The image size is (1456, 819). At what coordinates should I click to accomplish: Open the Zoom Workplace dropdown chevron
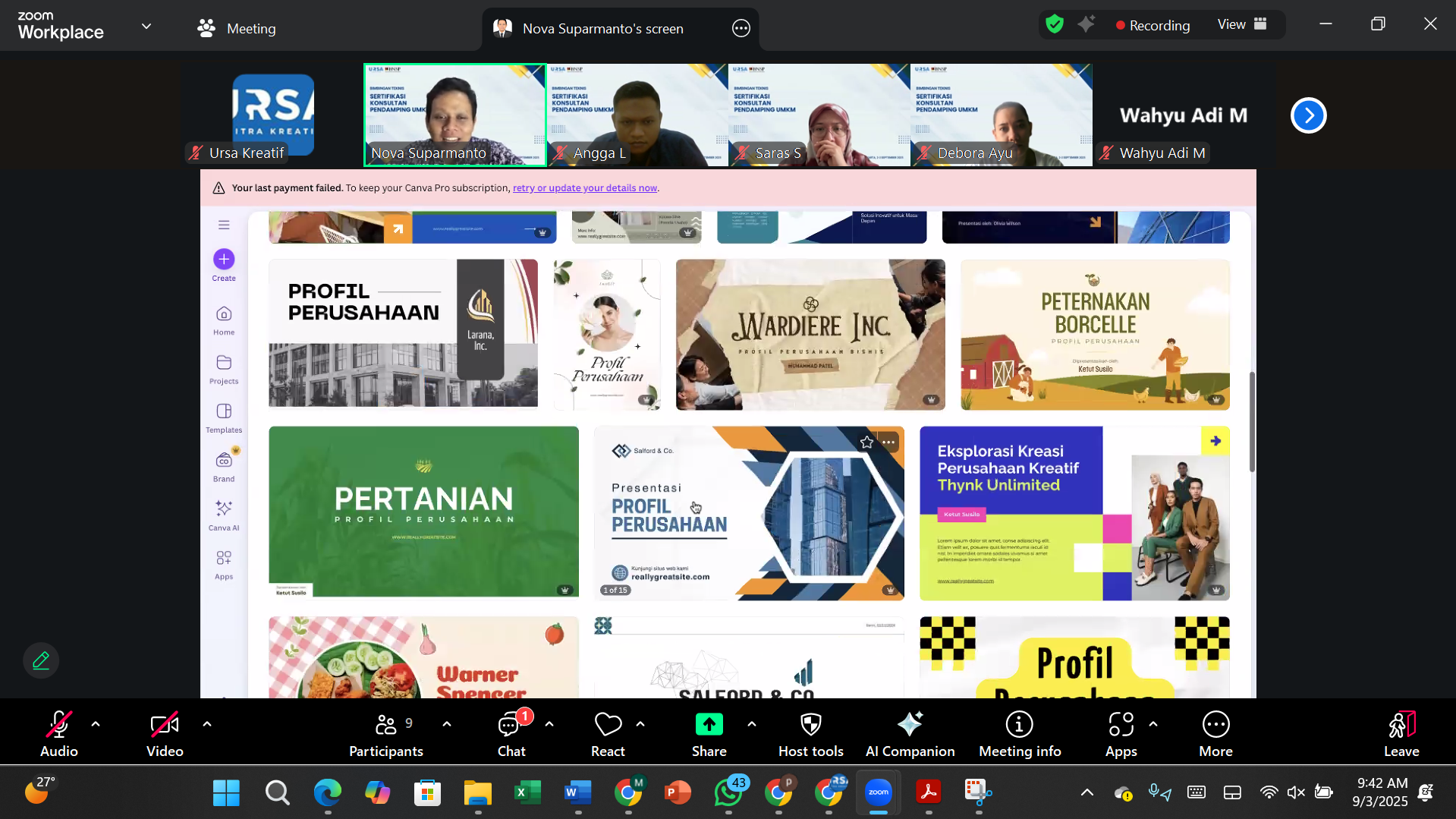click(146, 26)
